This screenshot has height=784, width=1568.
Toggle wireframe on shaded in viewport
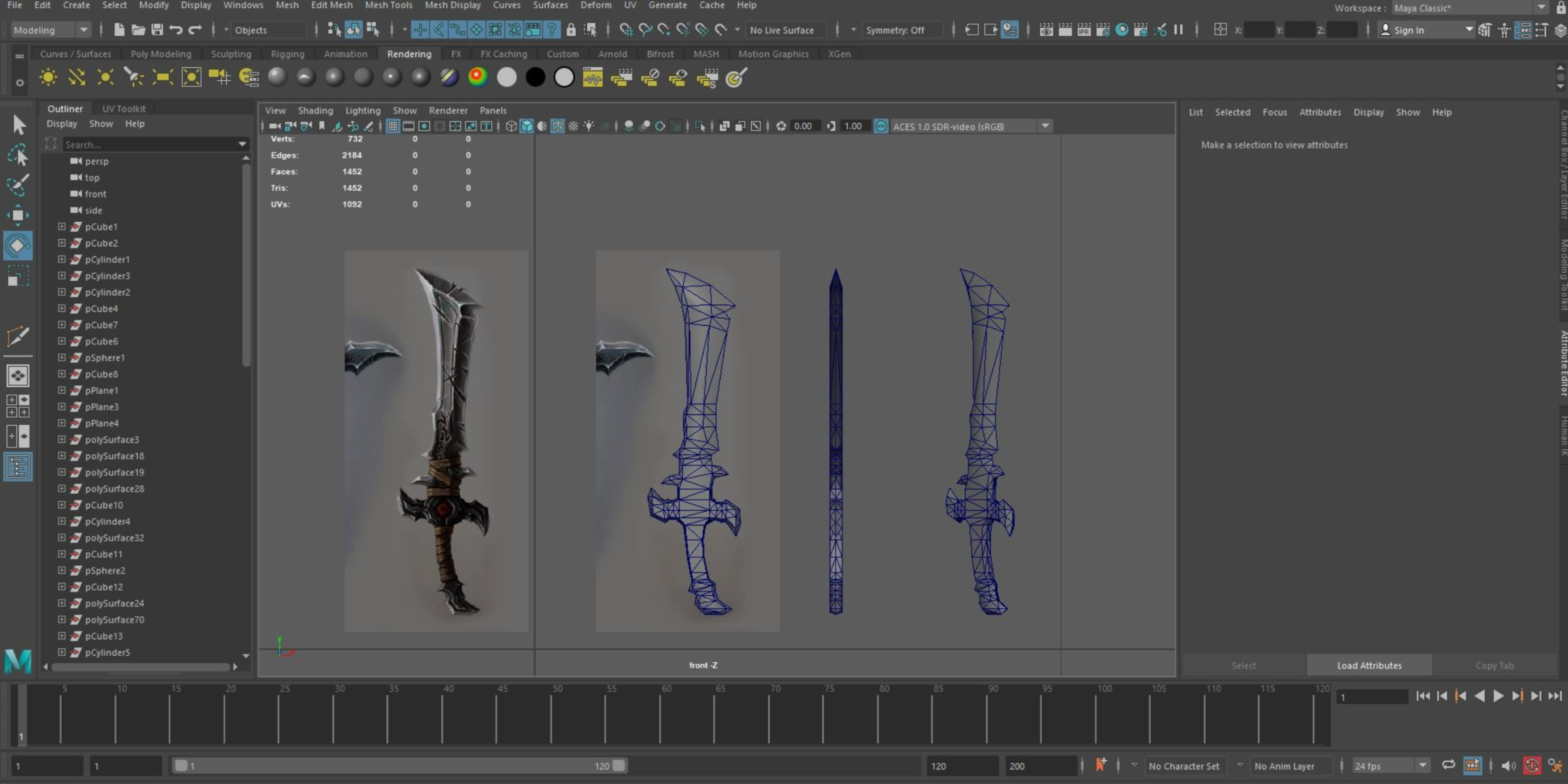pos(558,126)
